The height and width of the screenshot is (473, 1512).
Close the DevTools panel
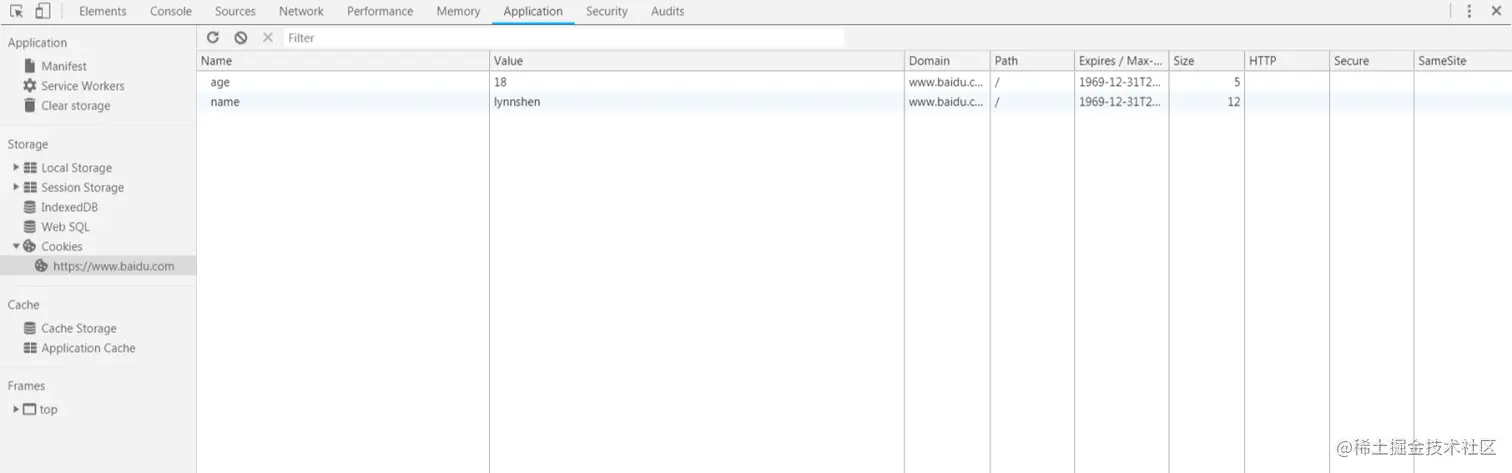1496,11
